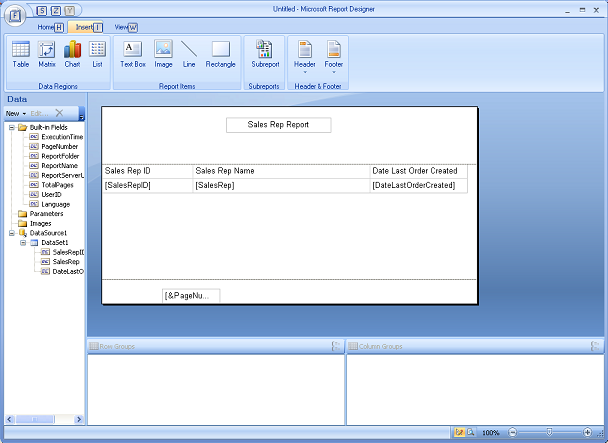Adjust the zoom slider handle

tap(549, 432)
